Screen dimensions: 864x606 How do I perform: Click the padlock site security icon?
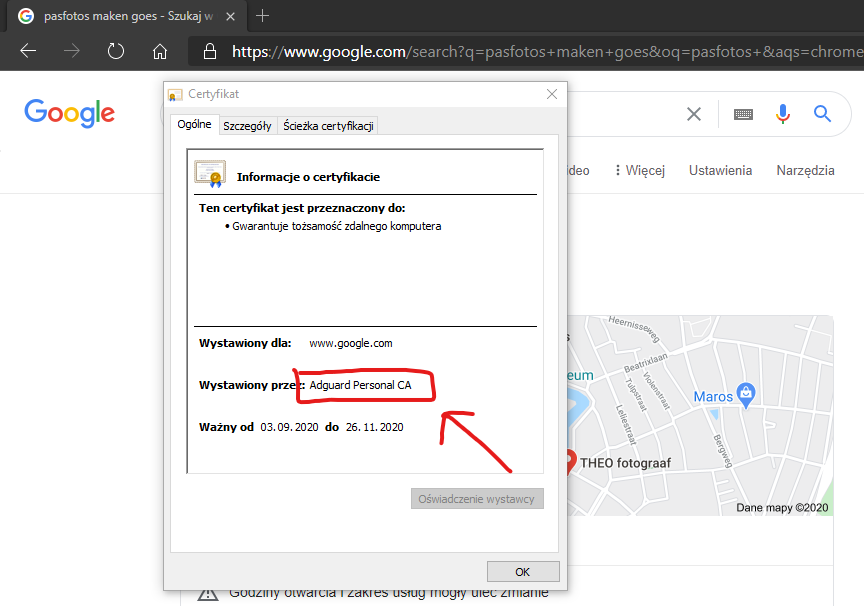click(x=209, y=51)
